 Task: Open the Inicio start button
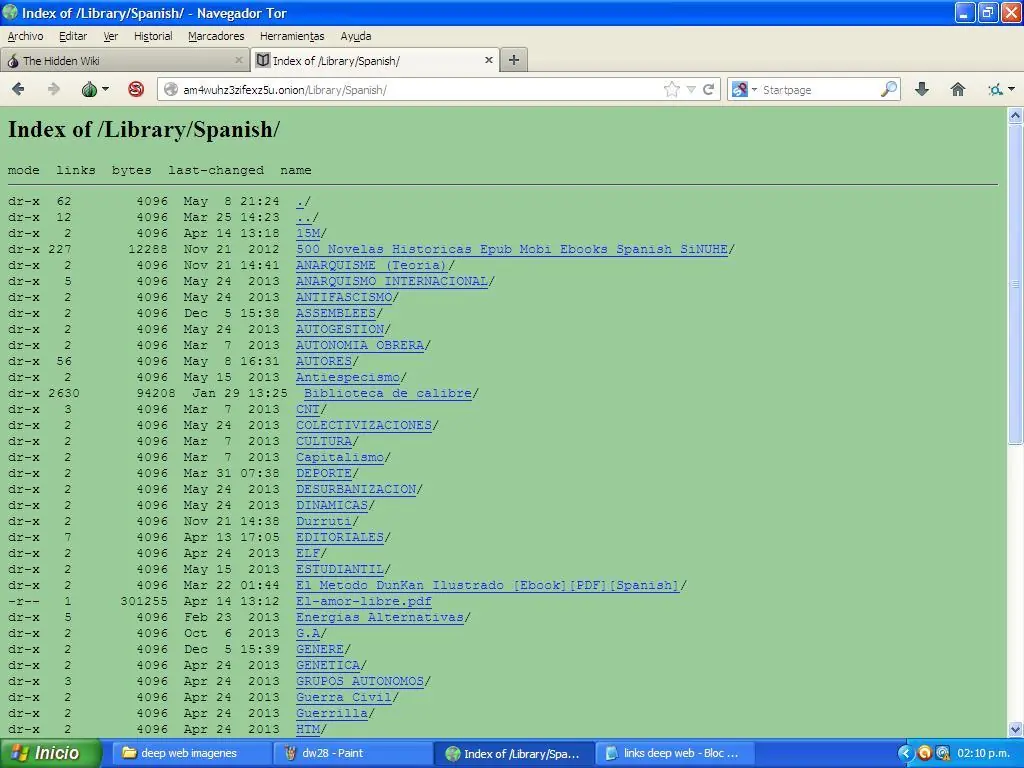[51, 753]
